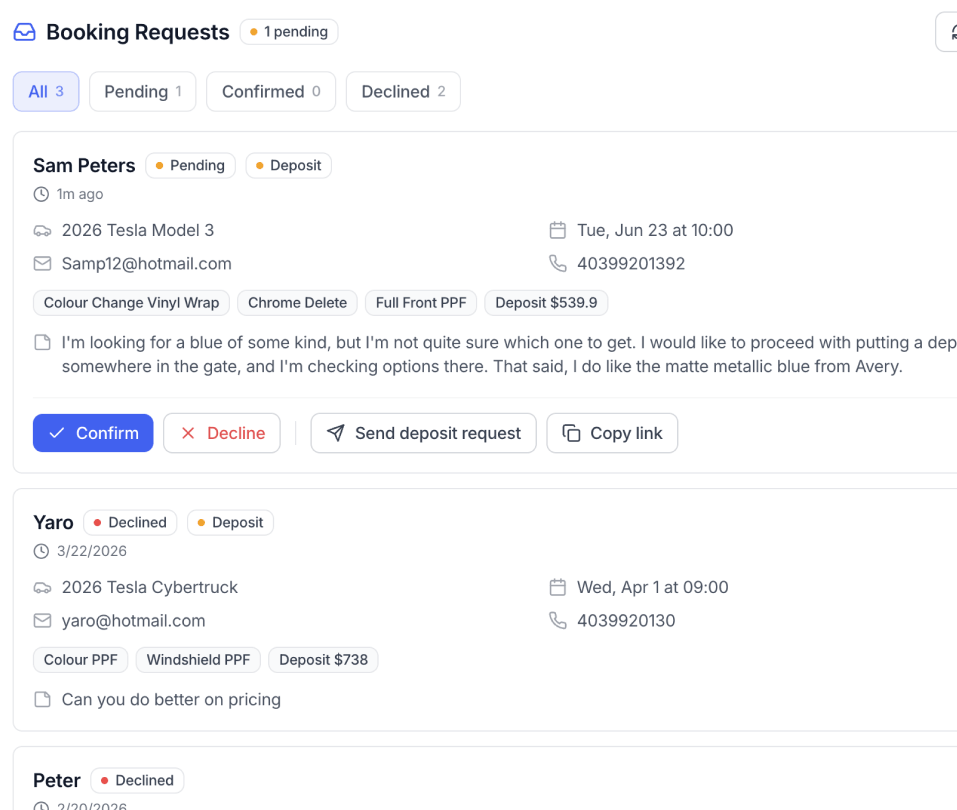
Task: Click the X icon in Decline button
Action: click(x=188, y=433)
